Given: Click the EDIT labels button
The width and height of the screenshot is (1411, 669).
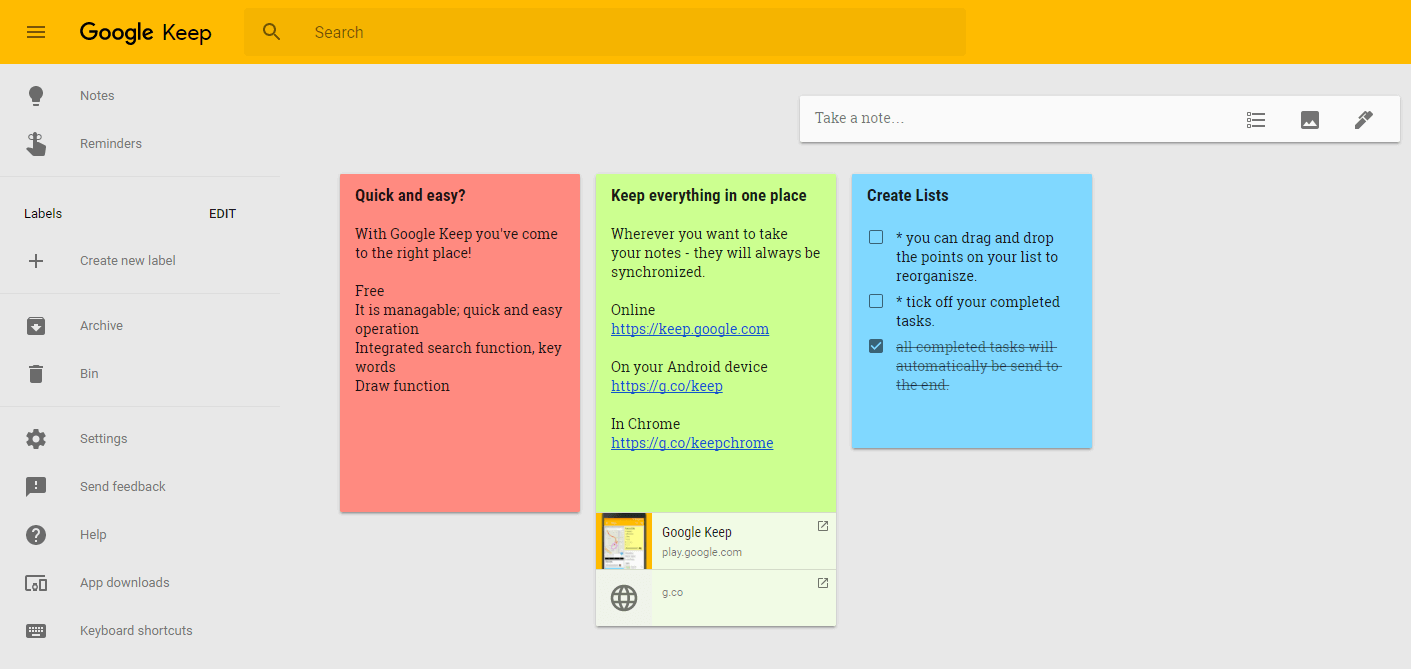Looking at the screenshot, I should click(222, 214).
